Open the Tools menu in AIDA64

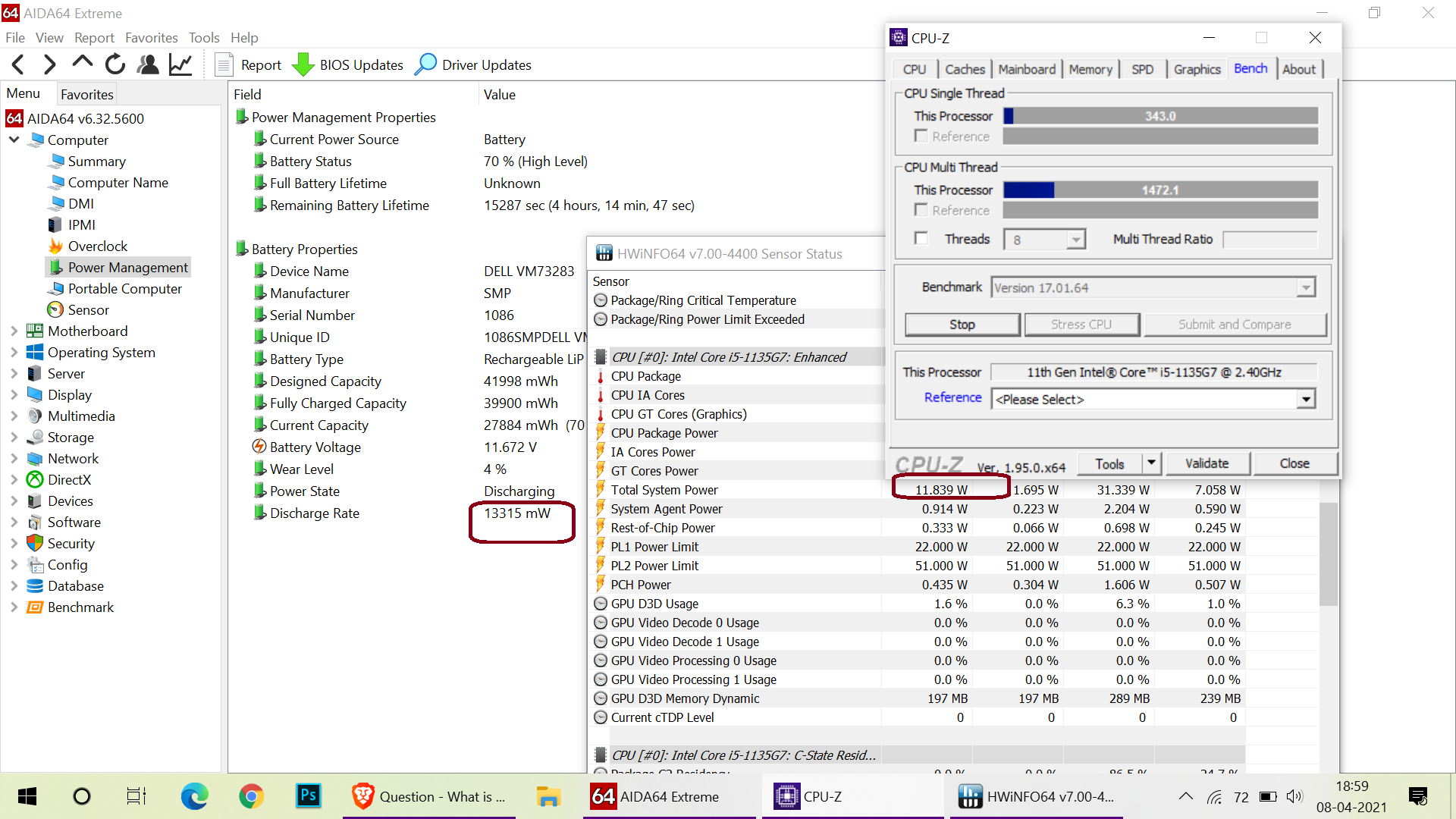[204, 38]
